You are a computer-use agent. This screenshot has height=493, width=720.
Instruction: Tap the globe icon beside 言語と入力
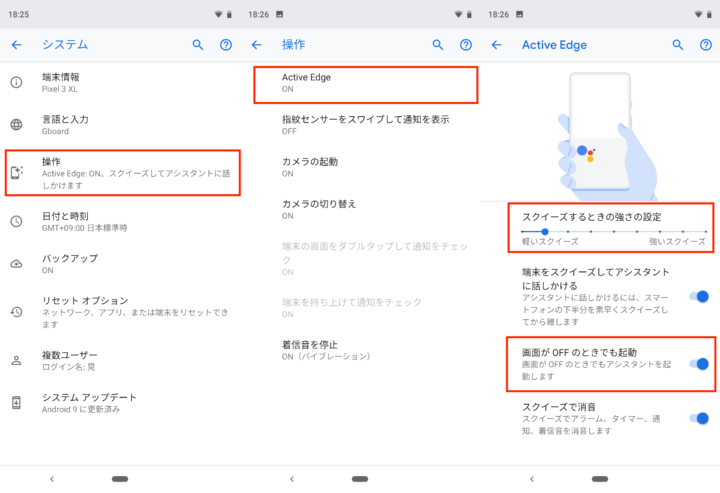(17, 124)
